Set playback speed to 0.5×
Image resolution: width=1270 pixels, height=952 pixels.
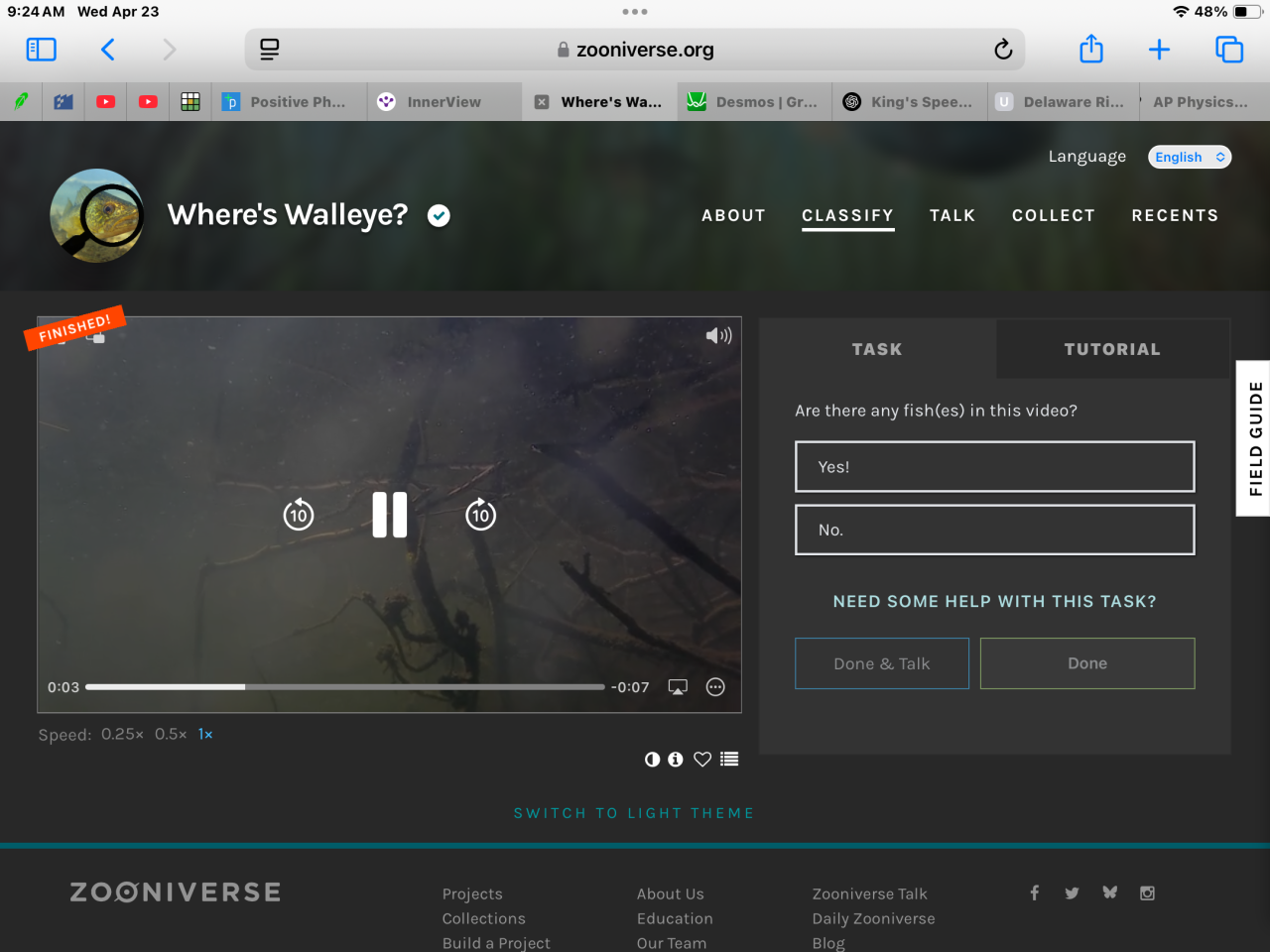click(171, 734)
